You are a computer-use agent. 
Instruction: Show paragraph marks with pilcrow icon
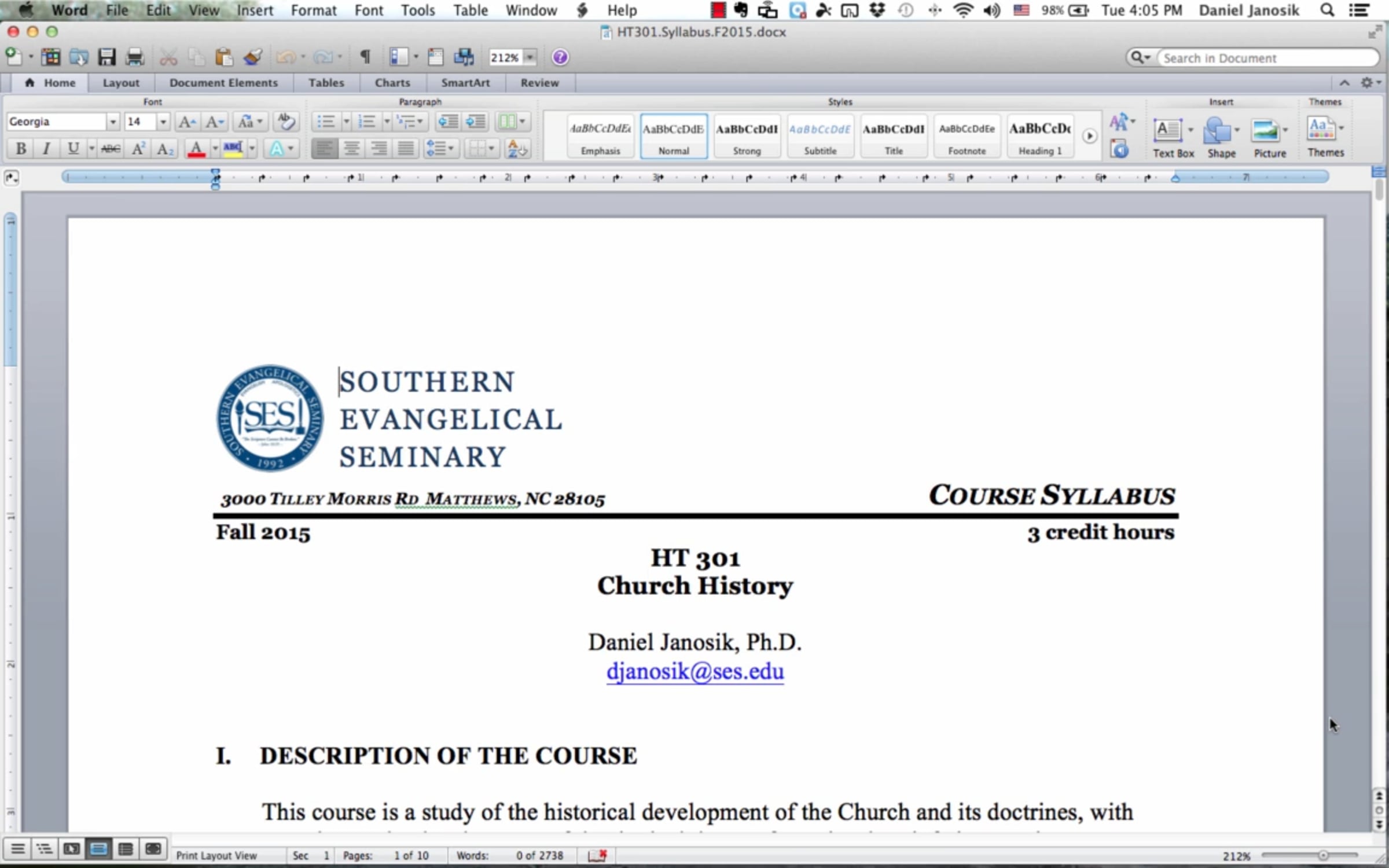[365, 57]
